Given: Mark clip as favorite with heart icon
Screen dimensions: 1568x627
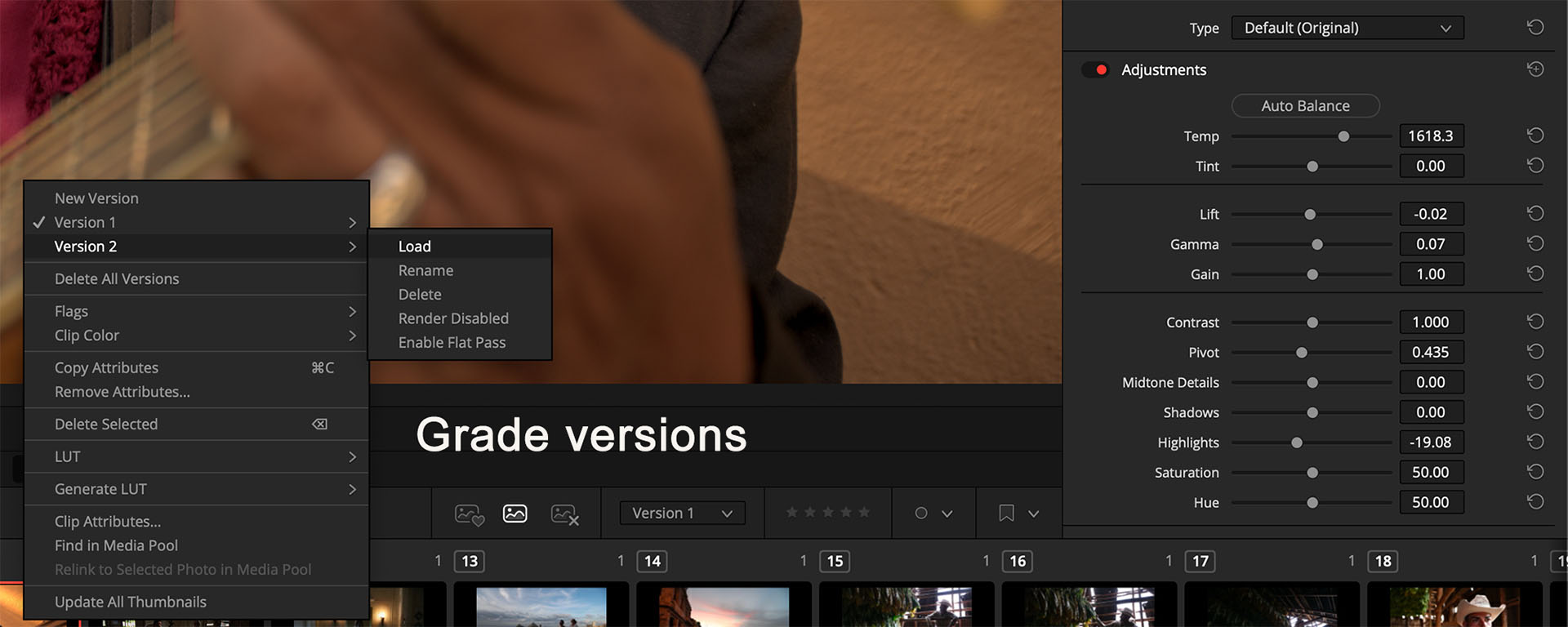Looking at the screenshot, I should [x=470, y=514].
